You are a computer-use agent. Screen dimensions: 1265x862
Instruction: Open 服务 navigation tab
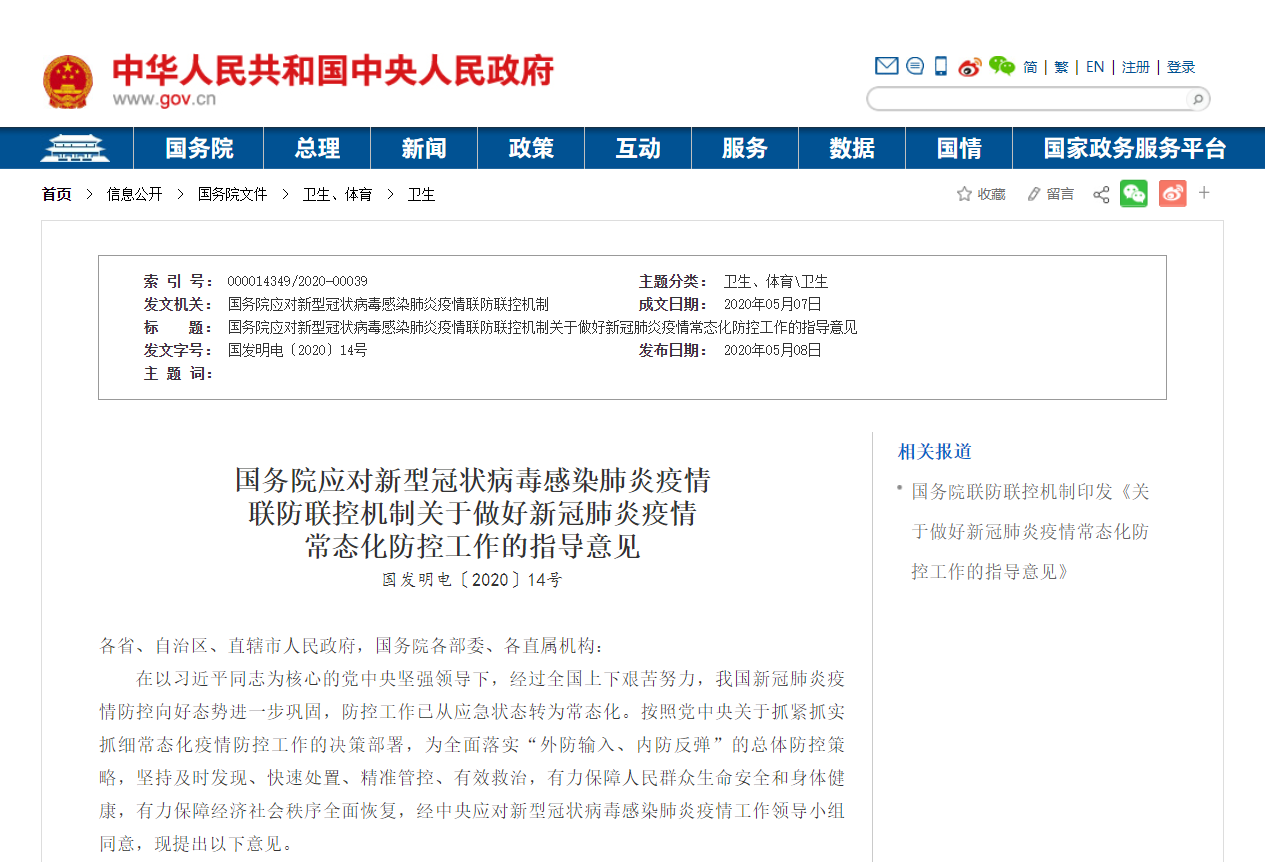point(745,149)
